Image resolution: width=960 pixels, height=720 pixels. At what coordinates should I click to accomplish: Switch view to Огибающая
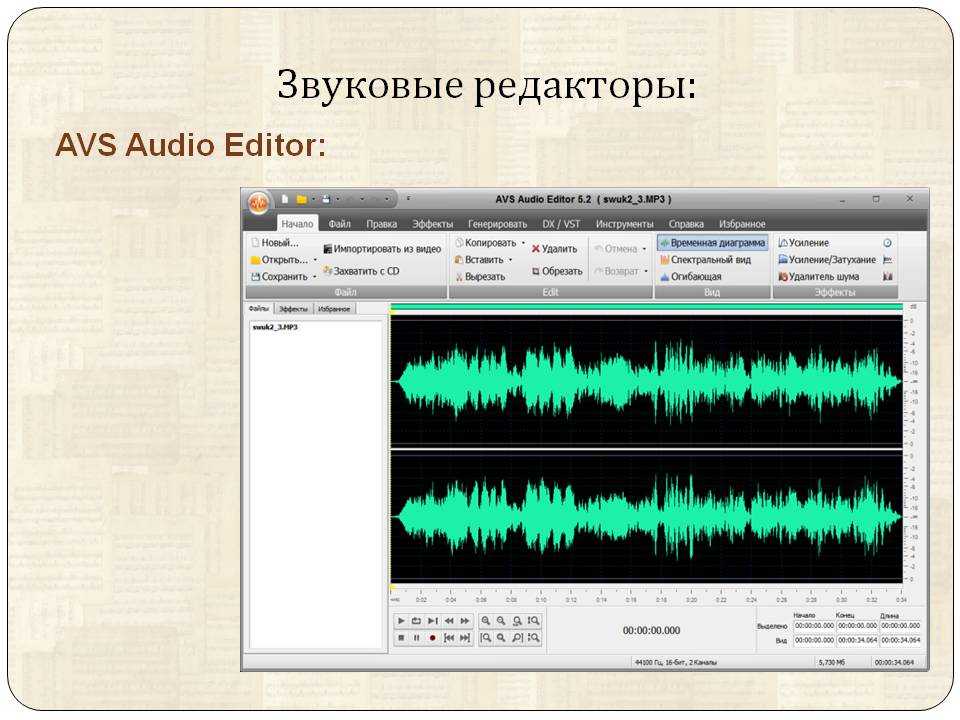coord(691,277)
